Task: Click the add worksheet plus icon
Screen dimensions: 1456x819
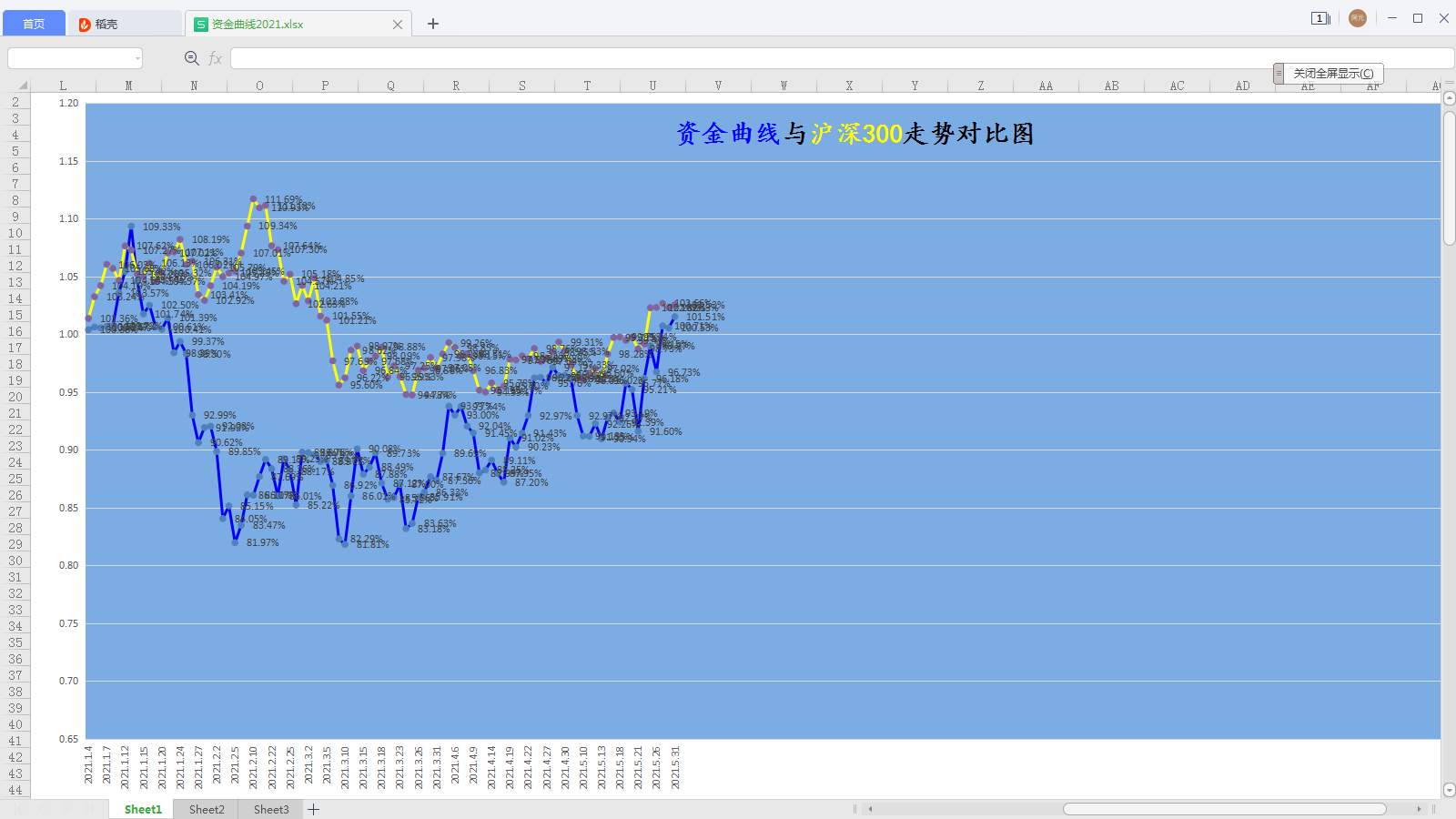Action: tap(313, 809)
